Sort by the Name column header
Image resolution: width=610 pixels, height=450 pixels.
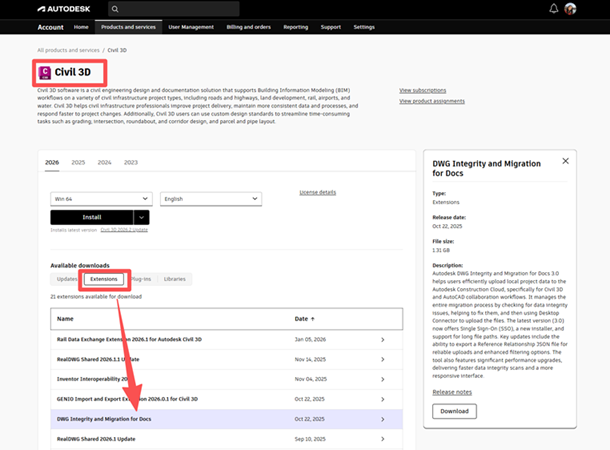(65, 319)
